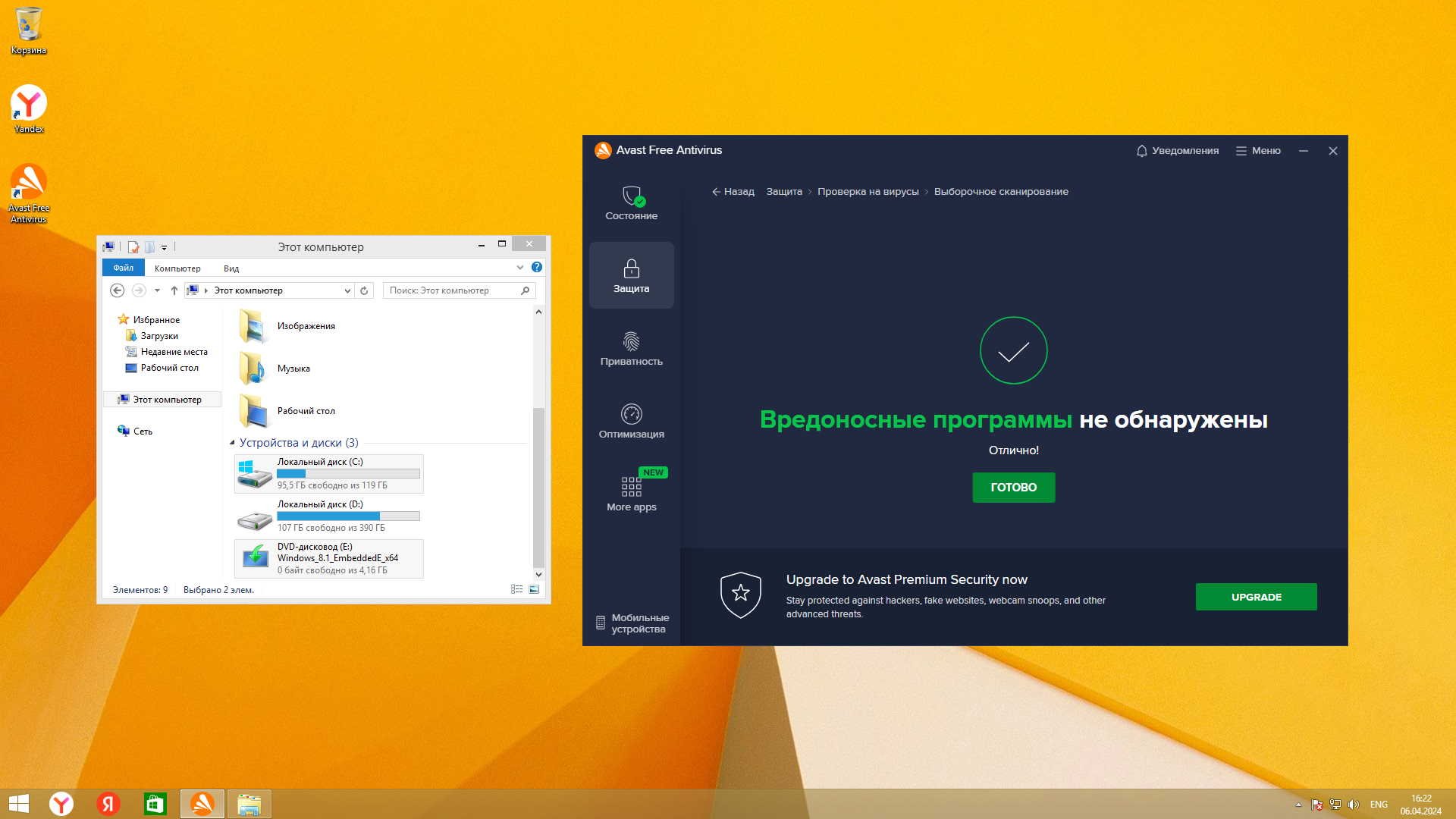Screen dimensions: 1456x819
Task: Open Уведомления bell notifications
Action: pos(1177,151)
